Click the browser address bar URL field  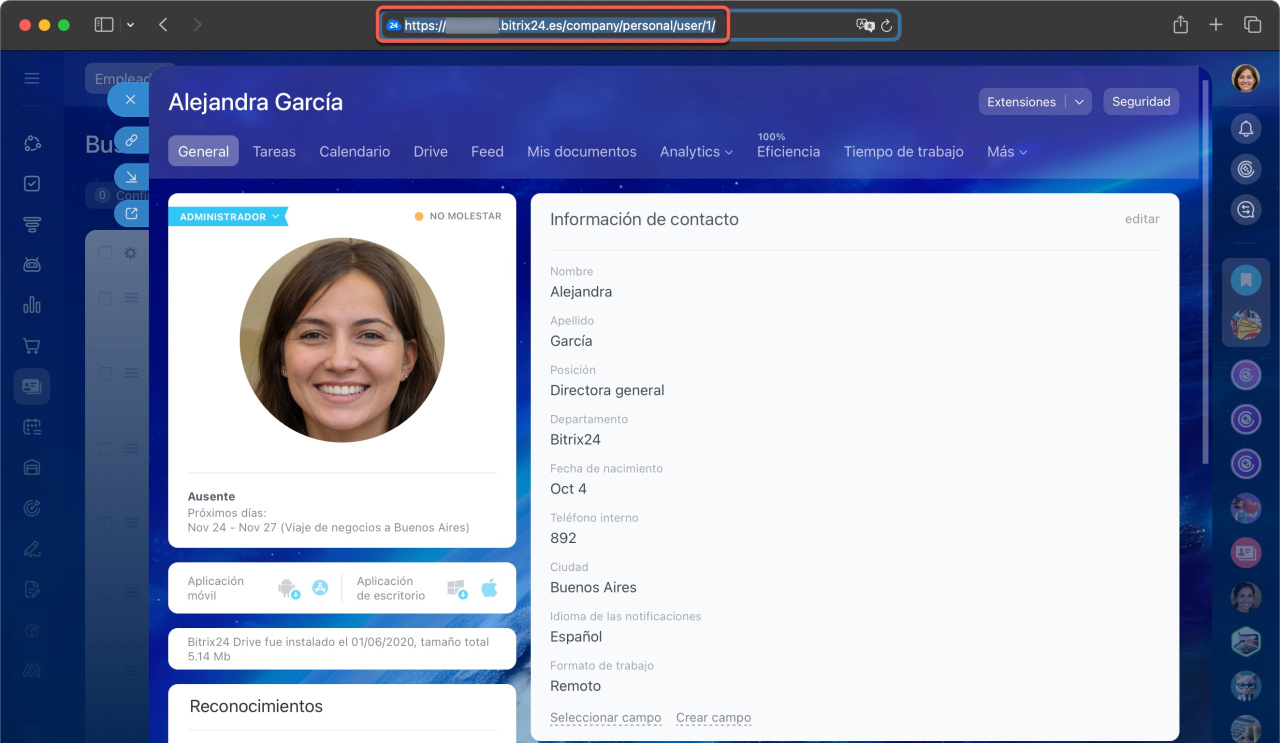(560, 26)
